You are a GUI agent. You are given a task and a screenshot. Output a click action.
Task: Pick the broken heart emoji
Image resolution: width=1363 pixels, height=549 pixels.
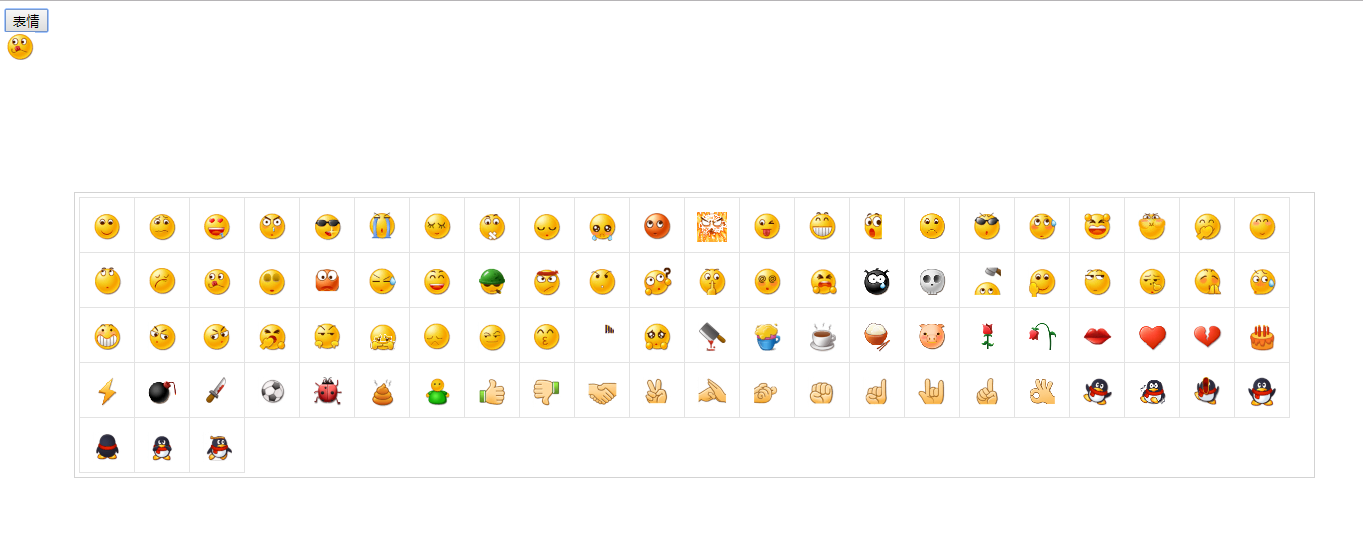tap(1207, 337)
